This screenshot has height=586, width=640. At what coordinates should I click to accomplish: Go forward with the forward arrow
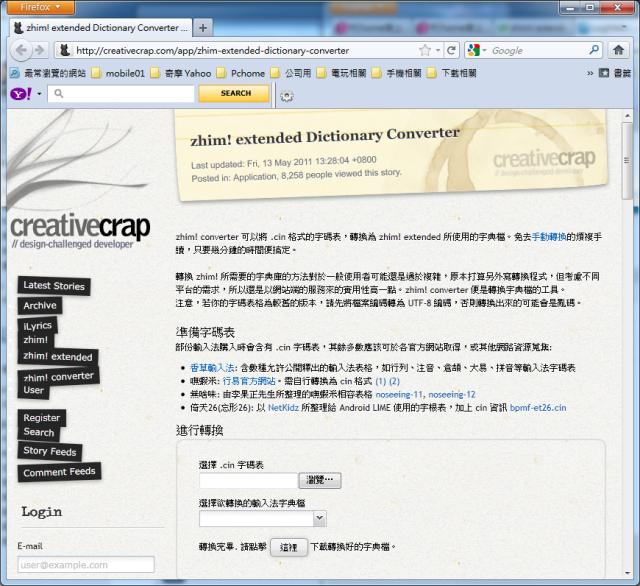click(40, 50)
